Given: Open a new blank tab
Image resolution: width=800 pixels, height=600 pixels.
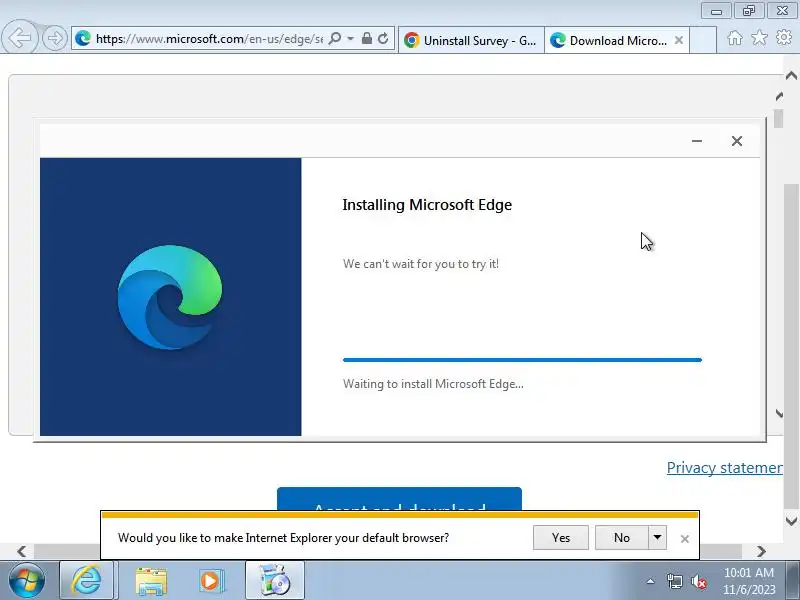Looking at the screenshot, I should coord(703,40).
